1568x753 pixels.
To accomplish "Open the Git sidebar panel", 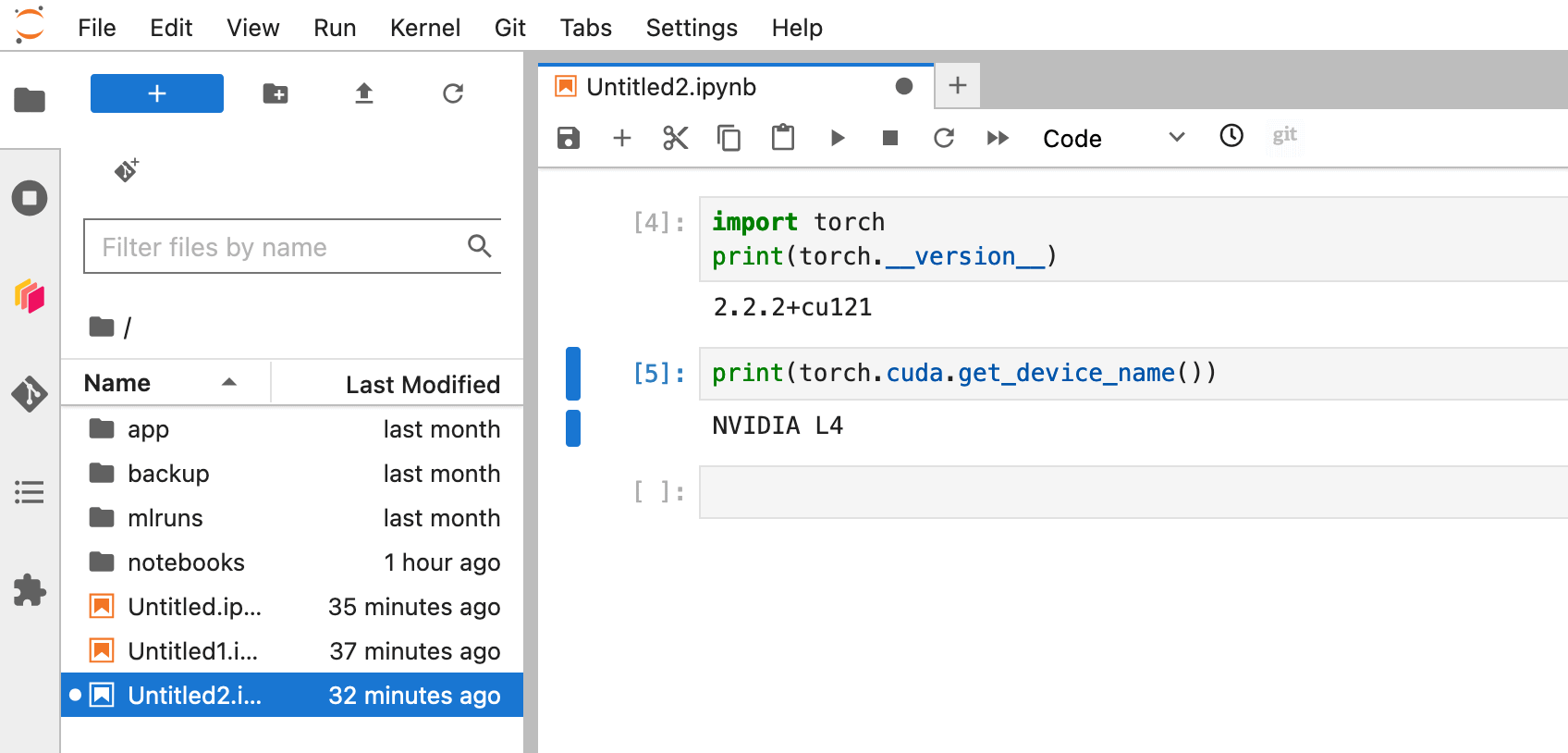I will pyautogui.click(x=30, y=394).
